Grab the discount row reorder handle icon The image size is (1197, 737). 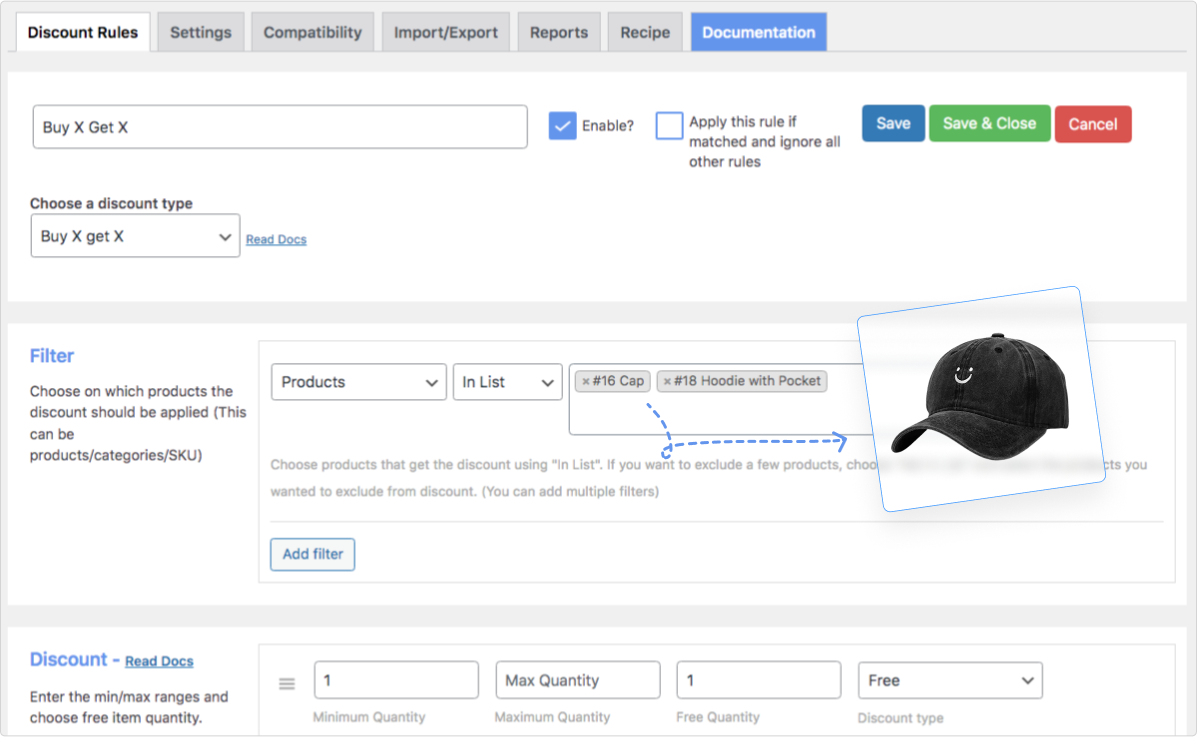[287, 684]
